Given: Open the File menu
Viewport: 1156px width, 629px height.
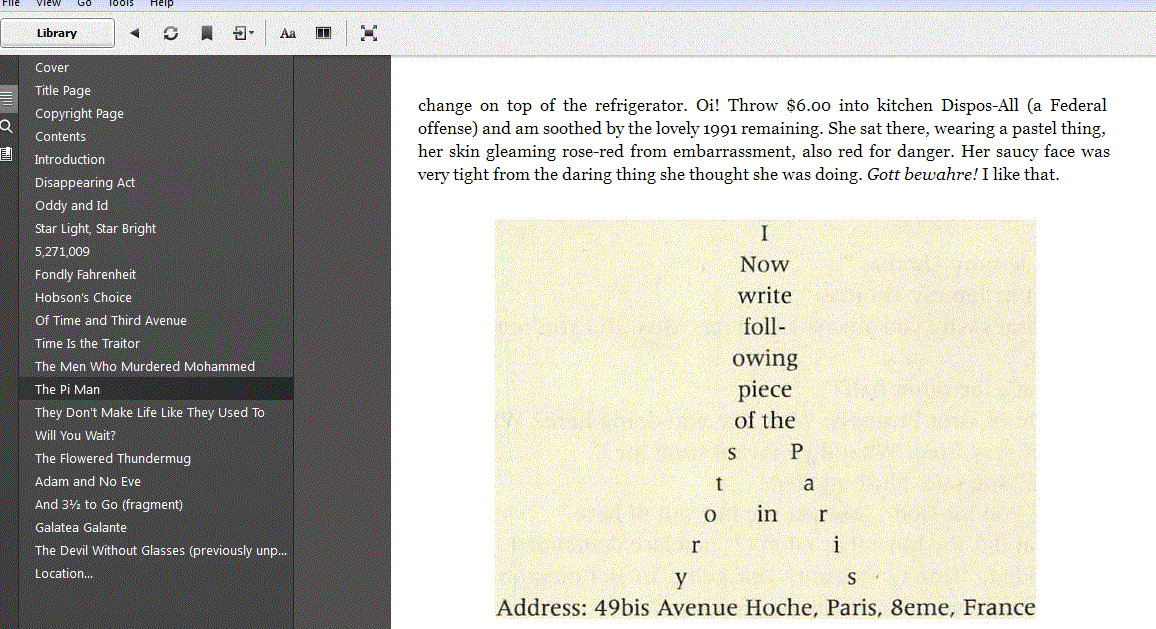Looking at the screenshot, I should 11,4.
